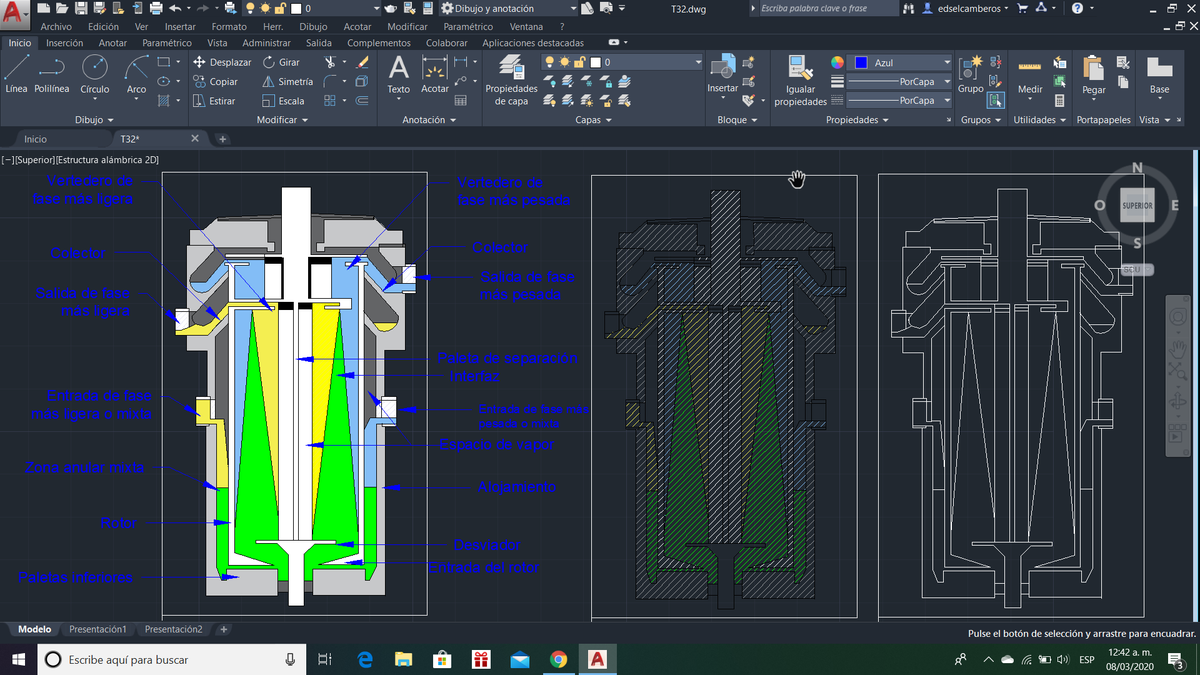Click the eraser (Borrar) tool
Image resolution: width=1200 pixels, height=675 pixels.
tap(362, 62)
